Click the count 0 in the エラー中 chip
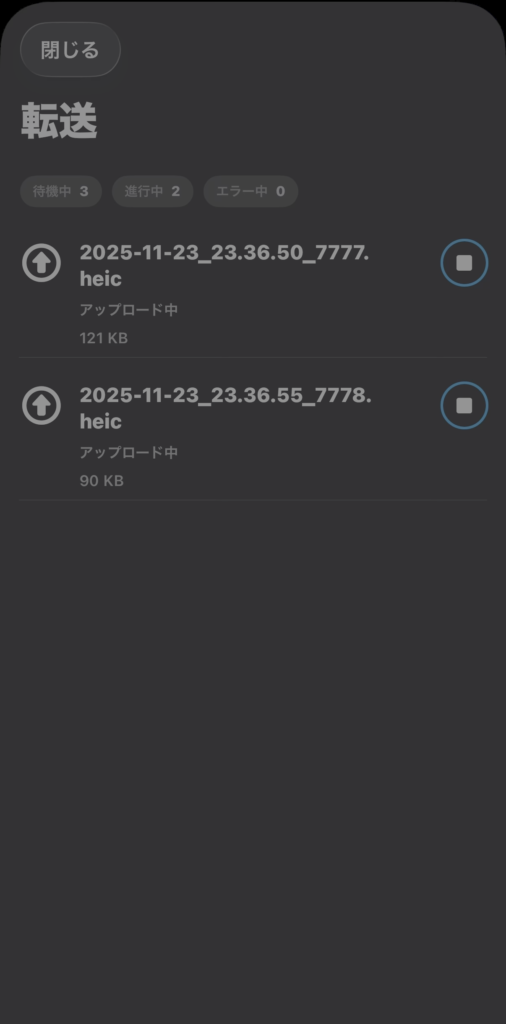This screenshot has height=1024, width=506. 280,191
